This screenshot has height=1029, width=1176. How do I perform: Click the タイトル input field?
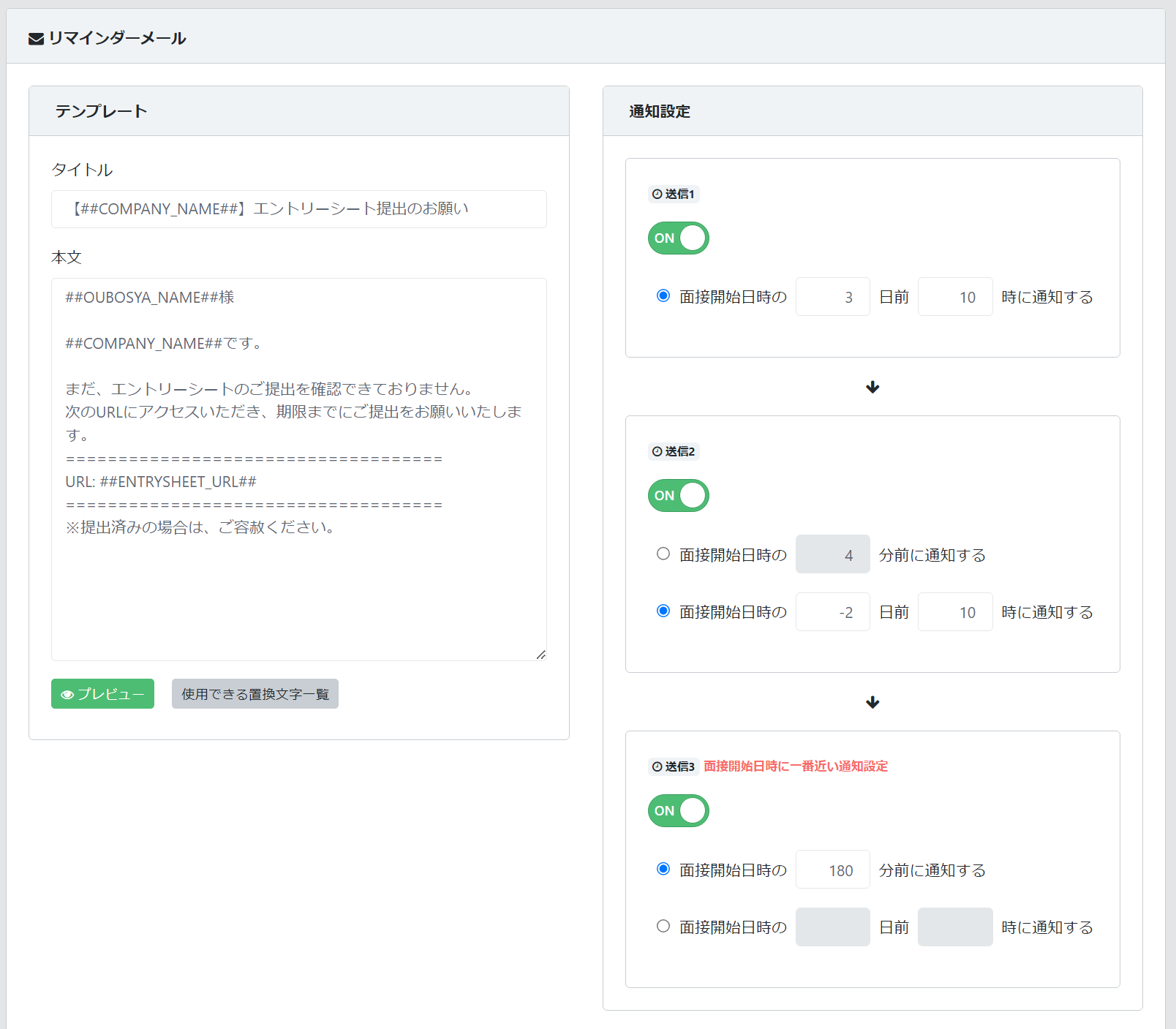298,209
